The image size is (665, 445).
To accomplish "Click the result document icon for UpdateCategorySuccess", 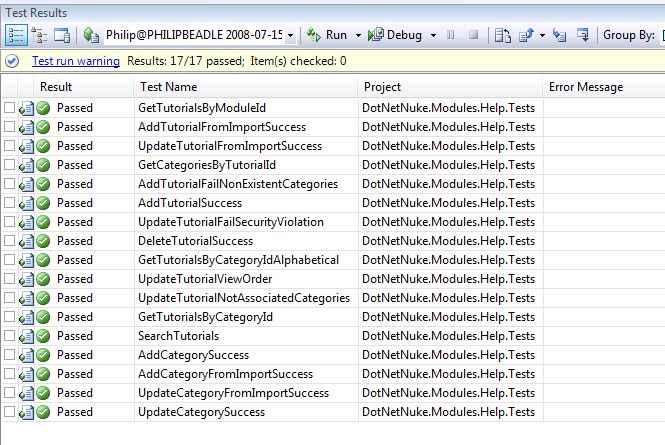I will pyautogui.click(x=26, y=412).
